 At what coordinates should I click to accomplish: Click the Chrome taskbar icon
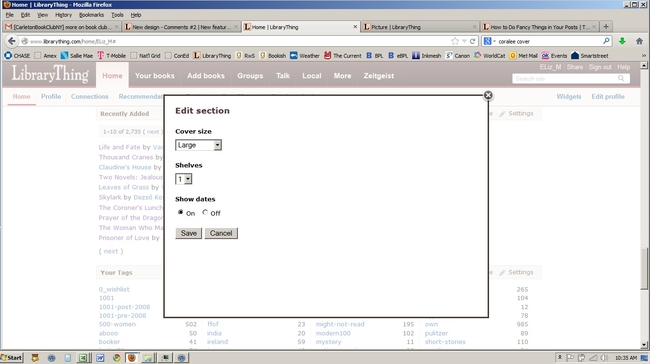click(x=116, y=357)
